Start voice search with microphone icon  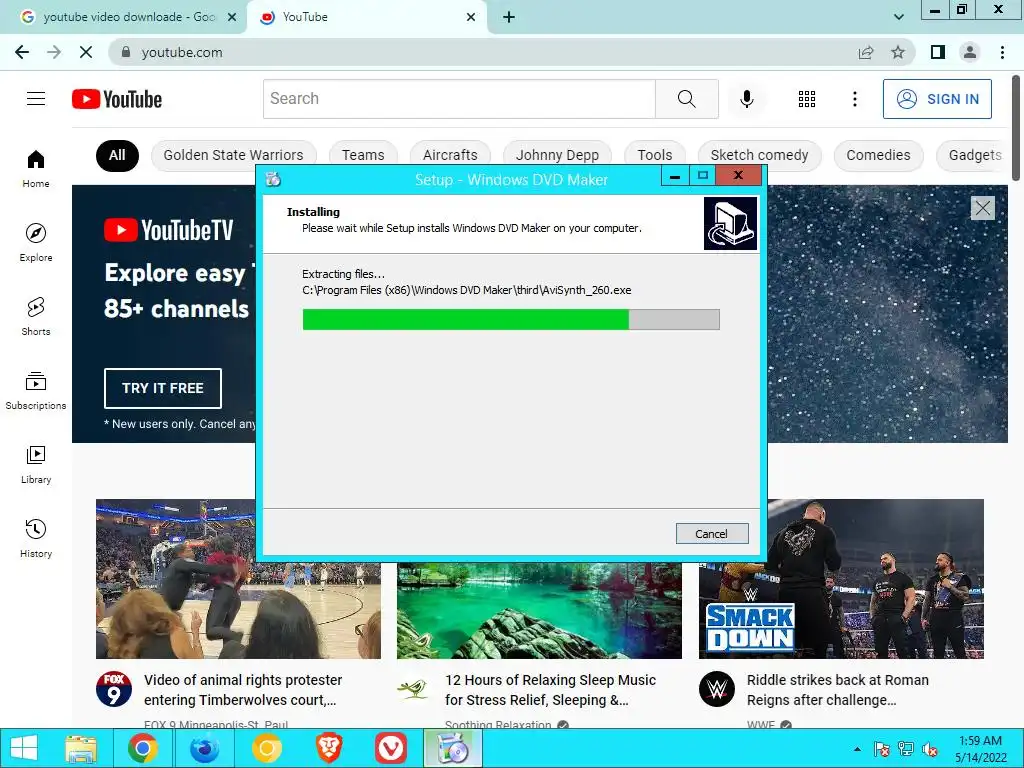pos(746,99)
